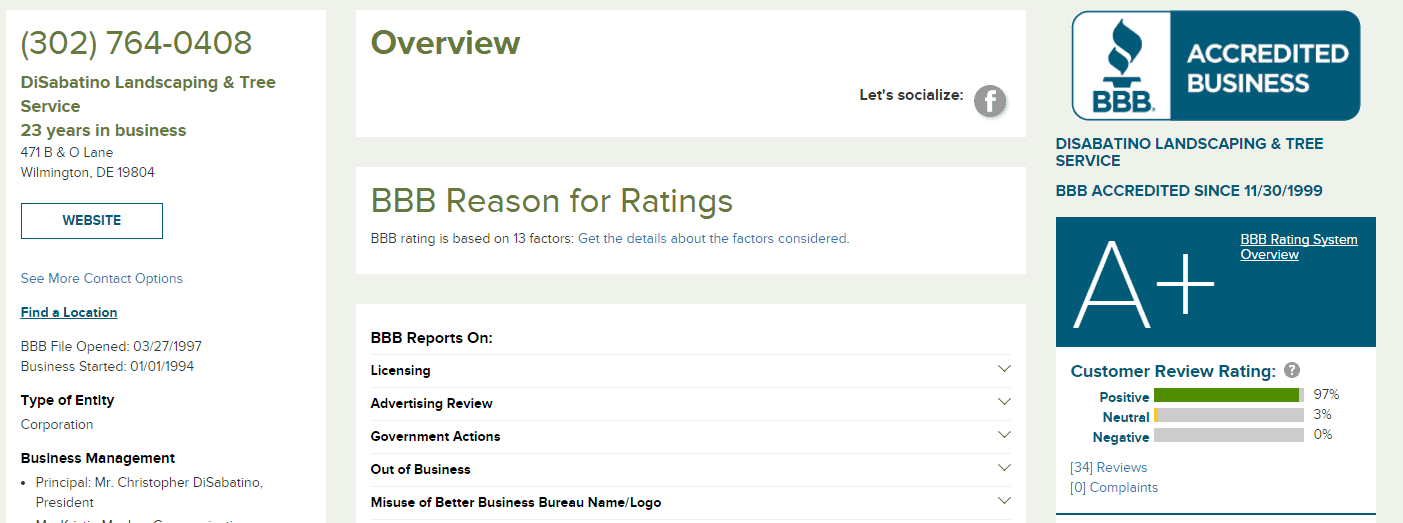Expand the Licensing section chevron

point(1005,369)
